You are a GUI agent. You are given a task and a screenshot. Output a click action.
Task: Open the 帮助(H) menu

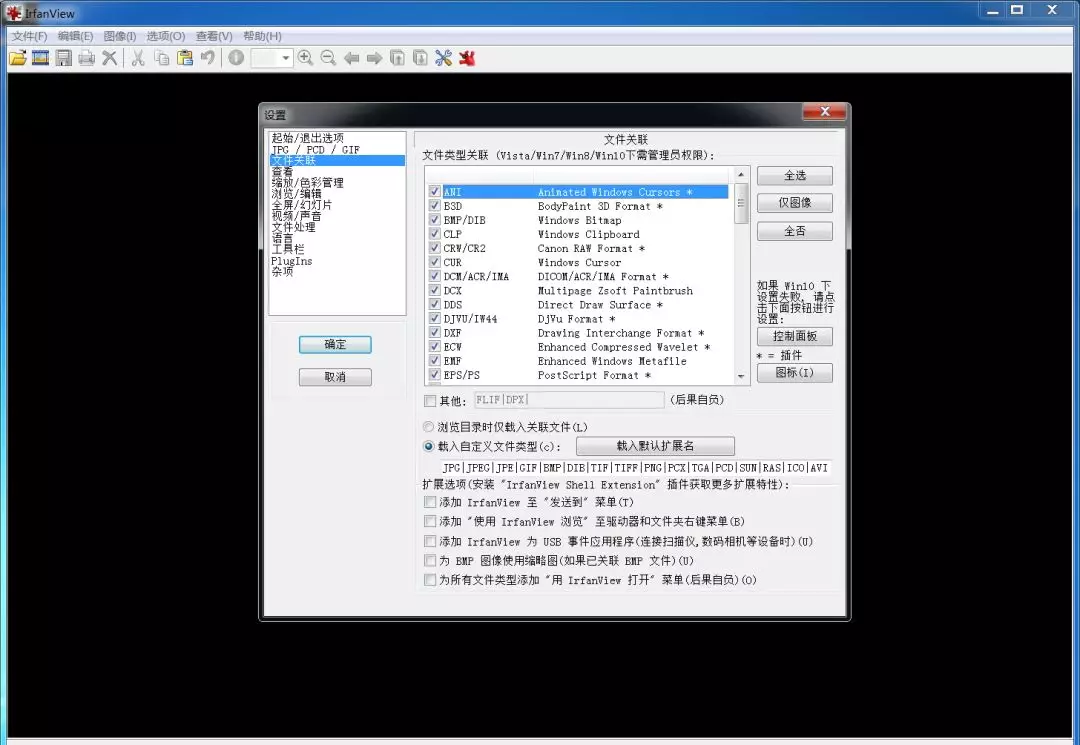(262, 36)
